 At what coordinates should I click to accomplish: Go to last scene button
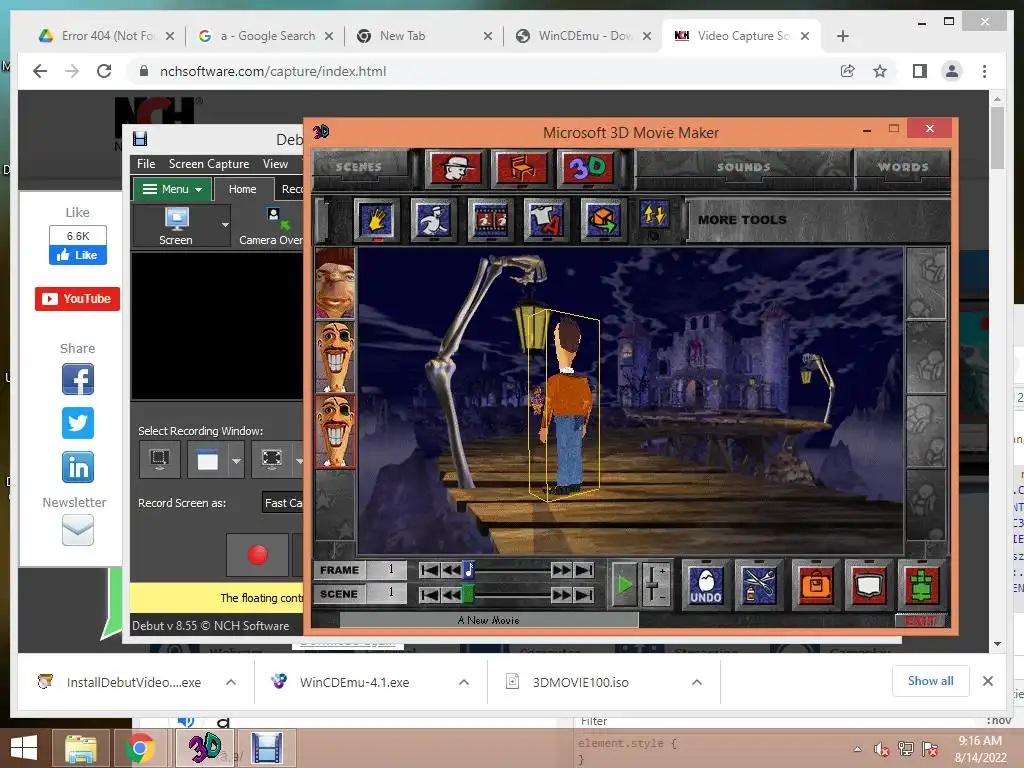pyautogui.click(x=584, y=594)
